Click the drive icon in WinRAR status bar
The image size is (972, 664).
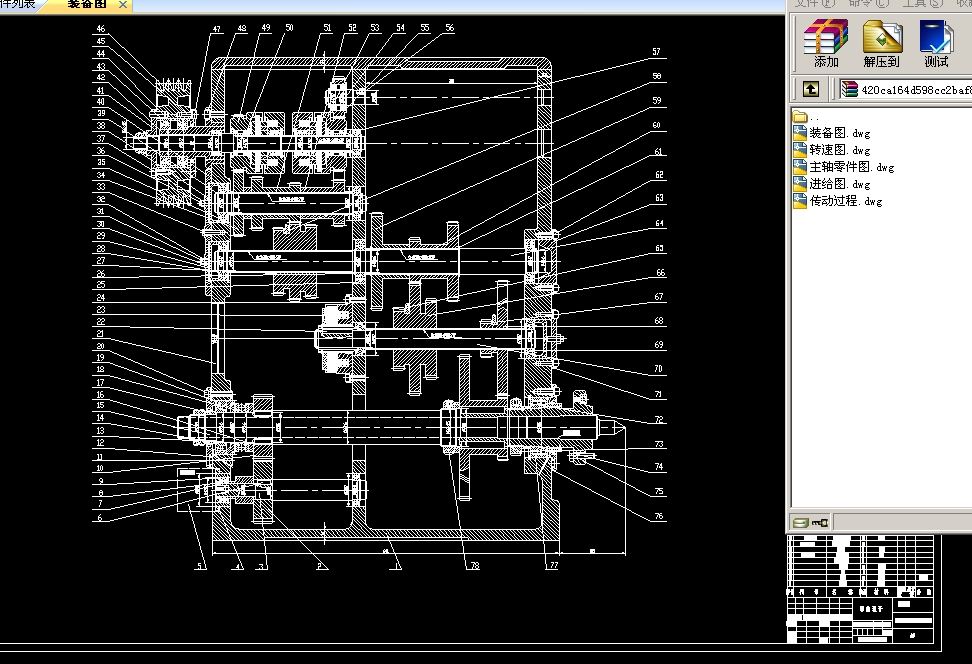[x=801, y=523]
